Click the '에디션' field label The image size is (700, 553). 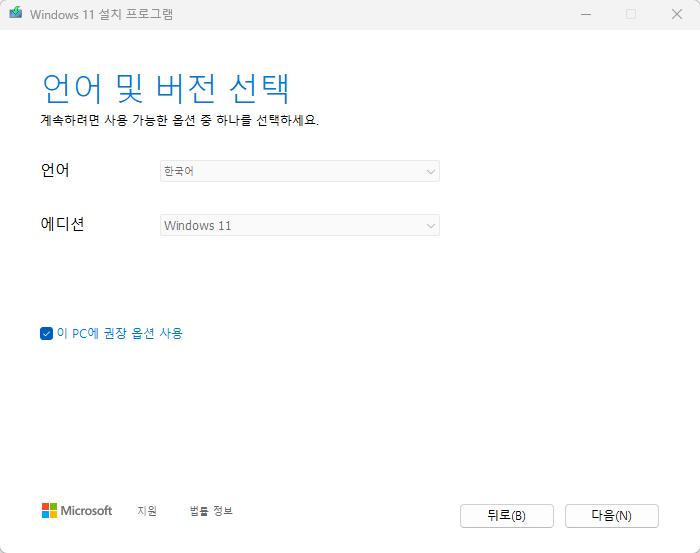pos(62,224)
